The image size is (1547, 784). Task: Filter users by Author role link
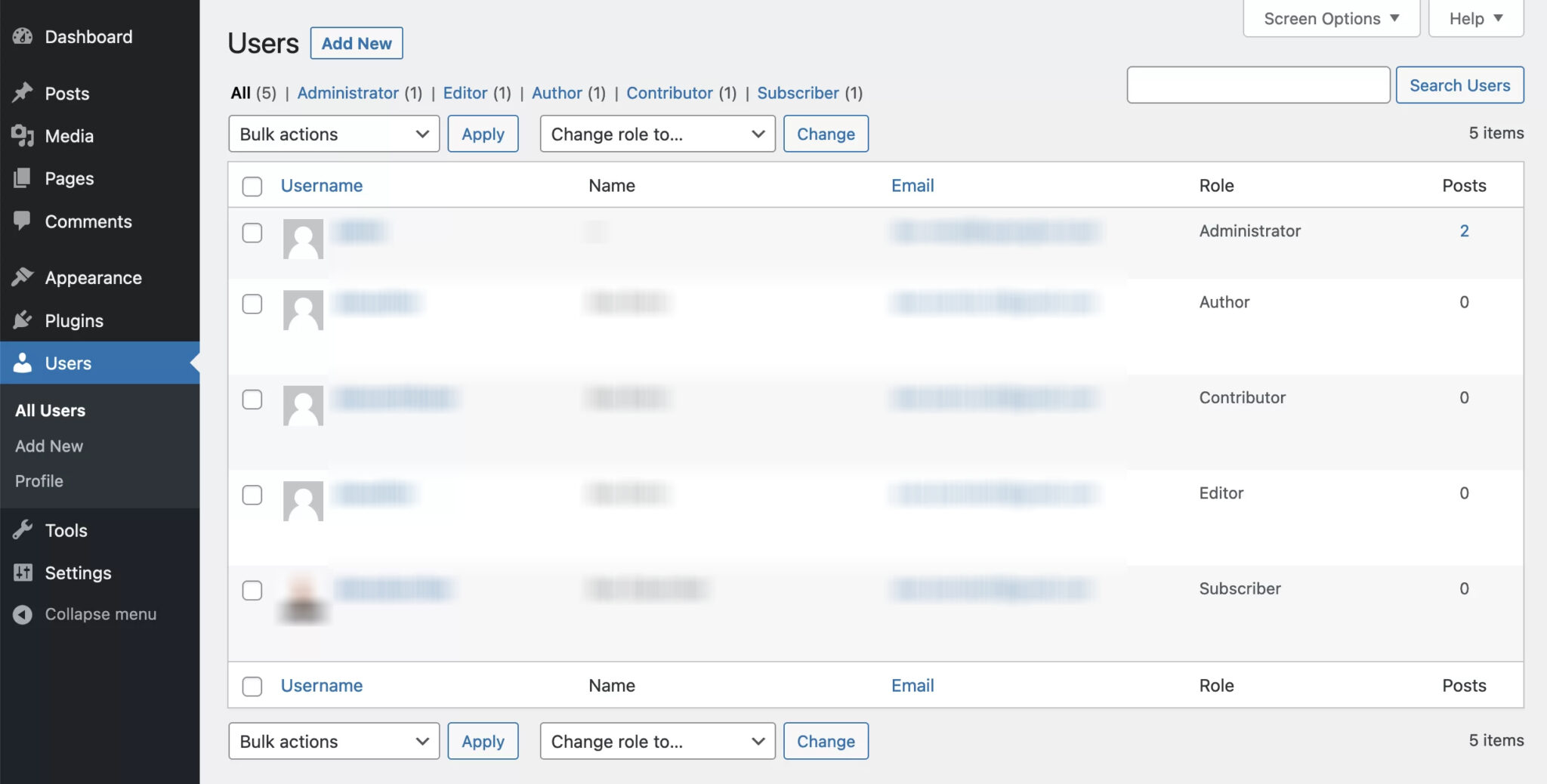pyautogui.click(x=557, y=93)
